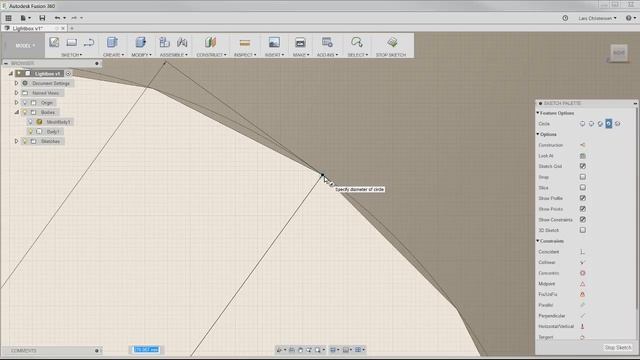
Task: Click the Stop Sketch toolbar icon
Action: coord(392,42)
